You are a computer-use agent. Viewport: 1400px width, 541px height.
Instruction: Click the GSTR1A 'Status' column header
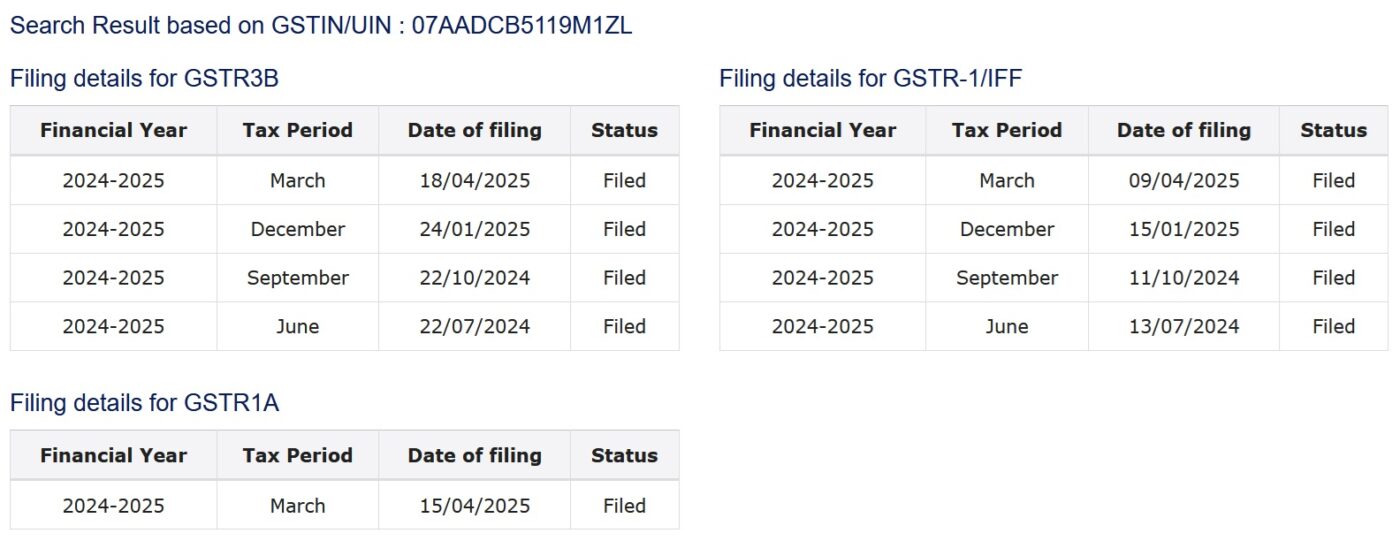coord(624,455)
